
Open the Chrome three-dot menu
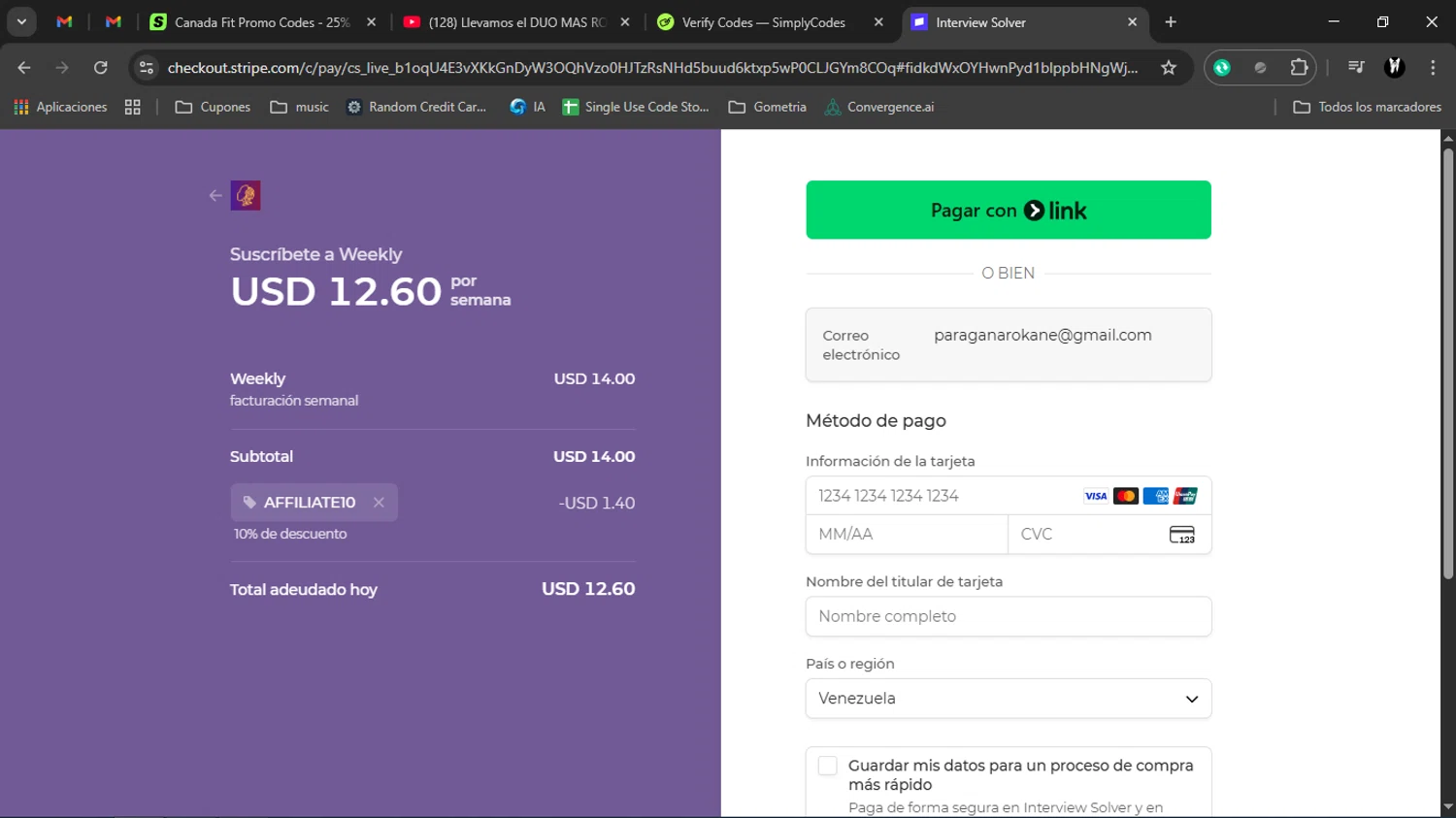pos(1433,67)
